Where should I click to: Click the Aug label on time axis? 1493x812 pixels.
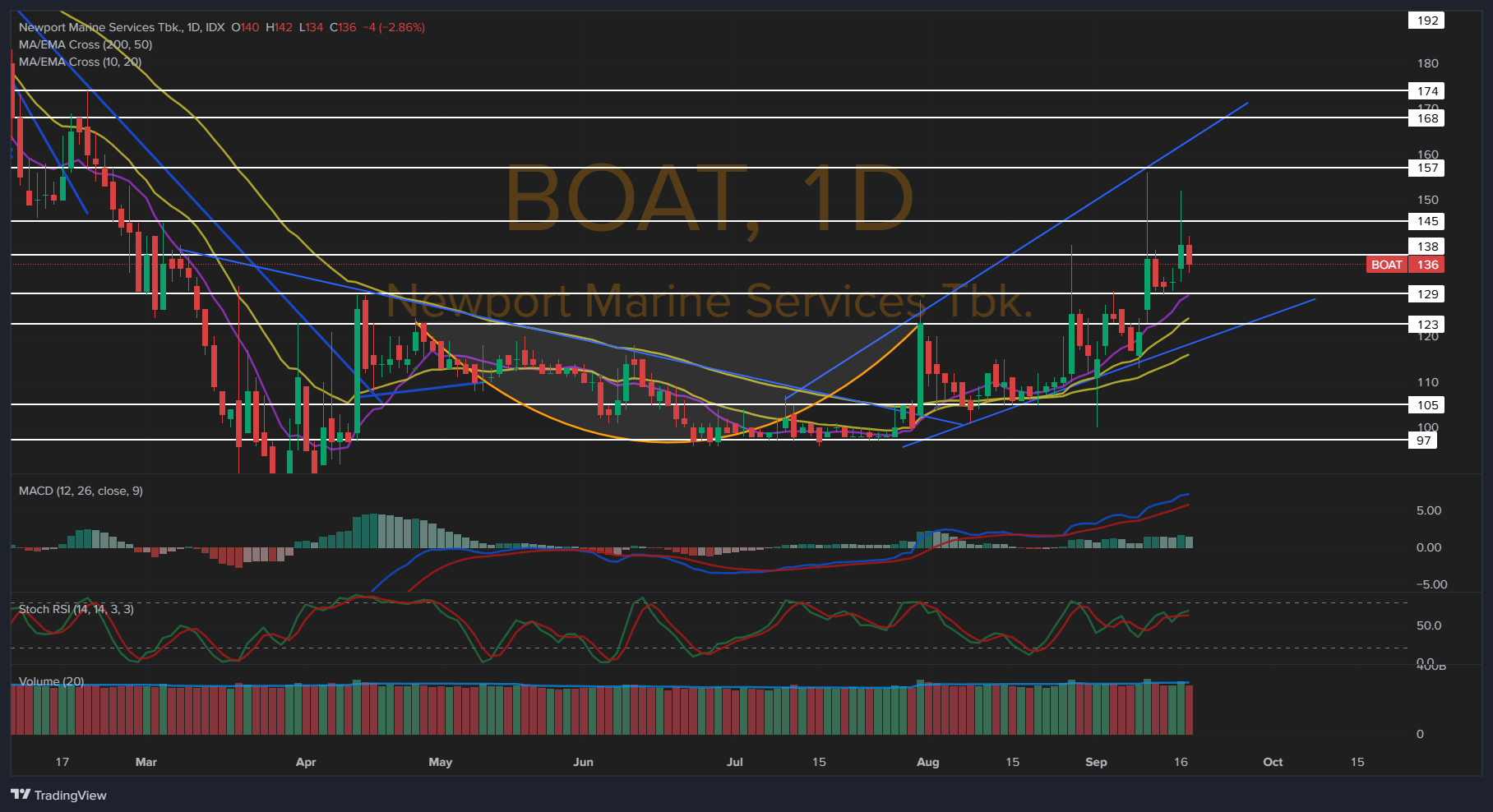(928, 762)
